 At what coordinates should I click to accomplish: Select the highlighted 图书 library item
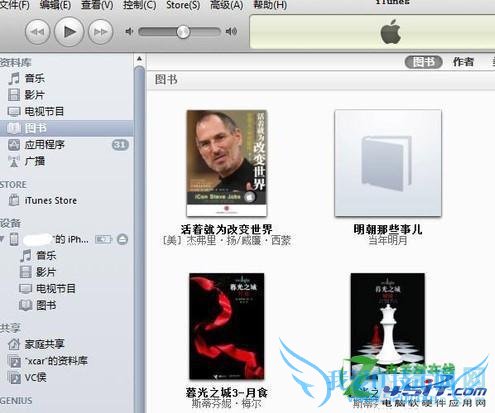[x=67, y=128]
